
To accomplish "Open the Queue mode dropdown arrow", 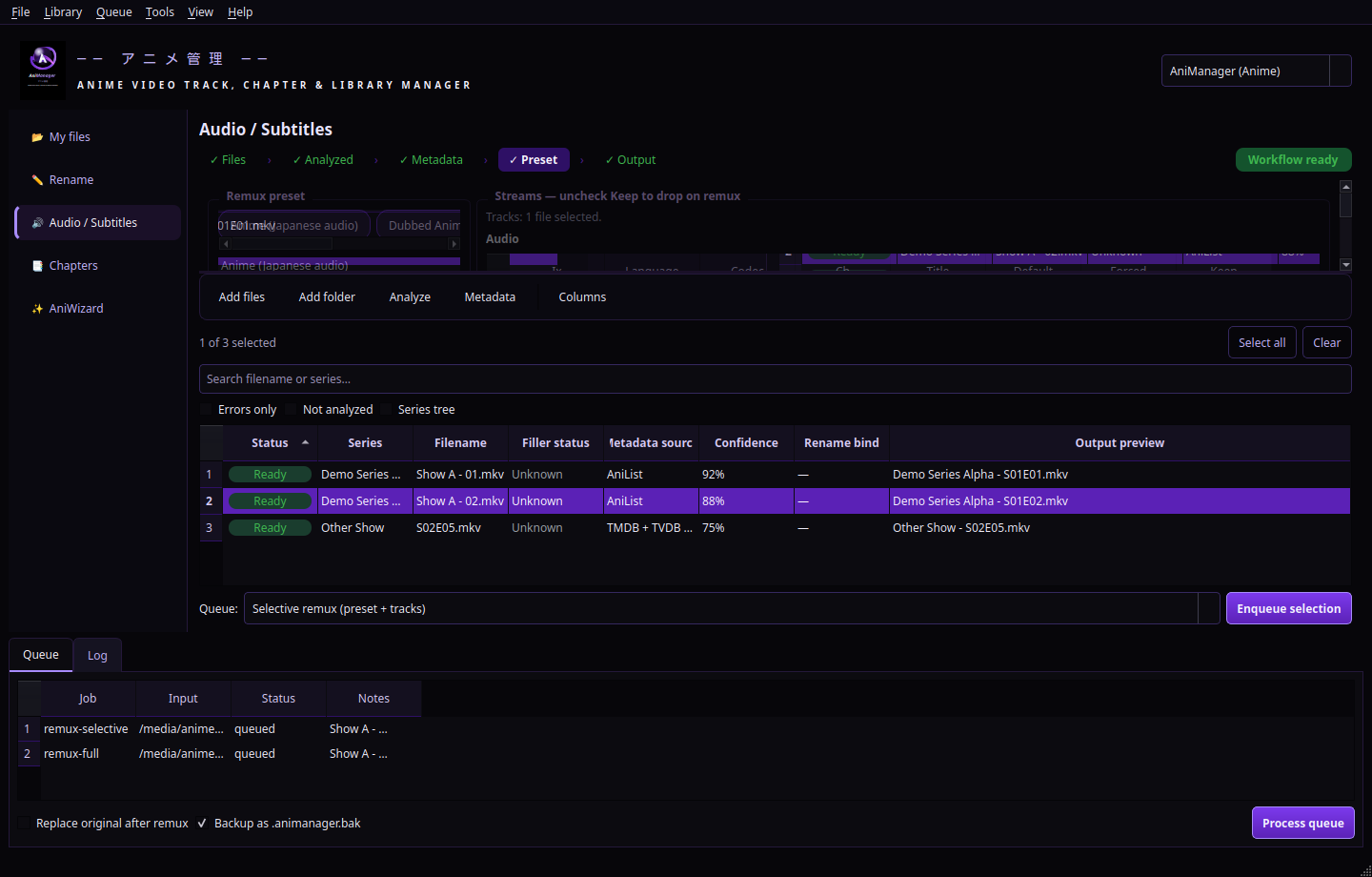I will pyautogui.click(x=1208, y=608).
